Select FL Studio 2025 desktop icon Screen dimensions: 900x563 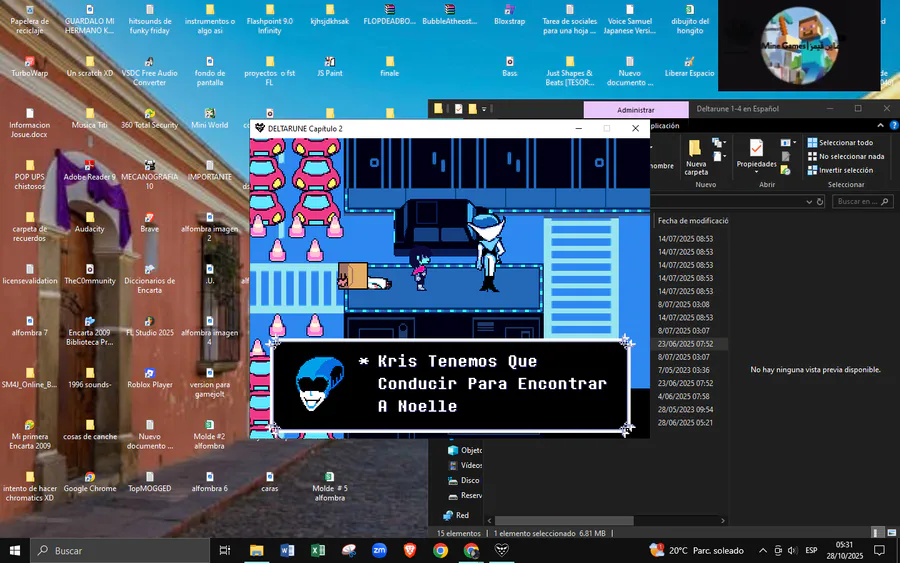[149, 326]
